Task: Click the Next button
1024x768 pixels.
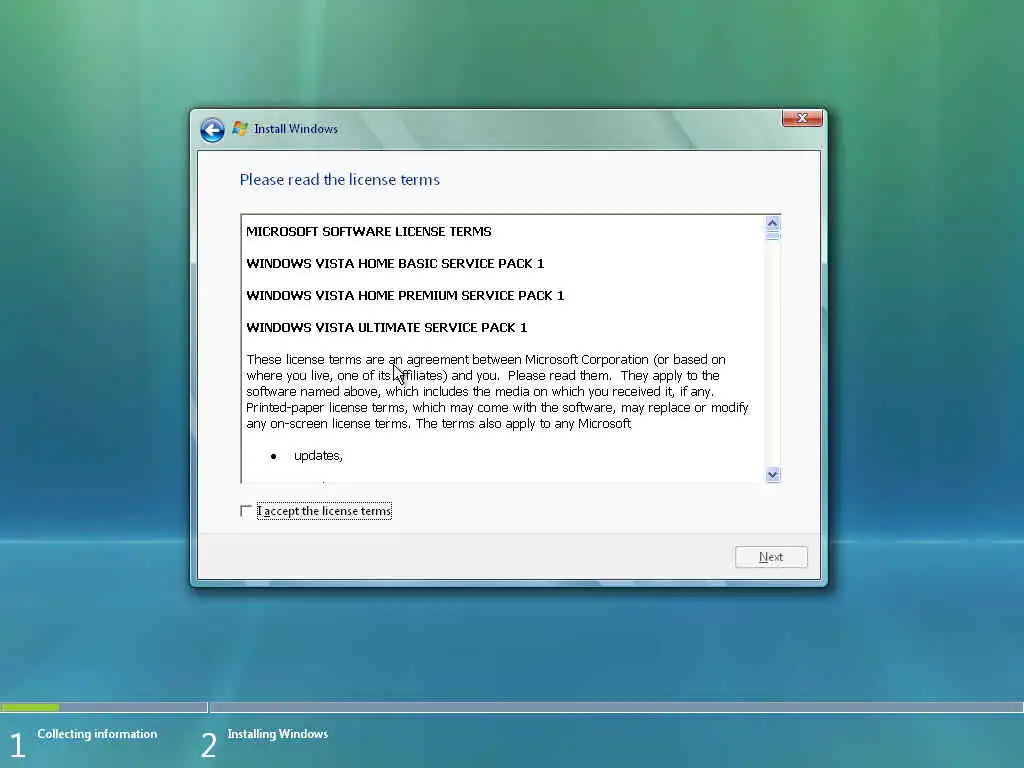Action: tap(771, 557)
